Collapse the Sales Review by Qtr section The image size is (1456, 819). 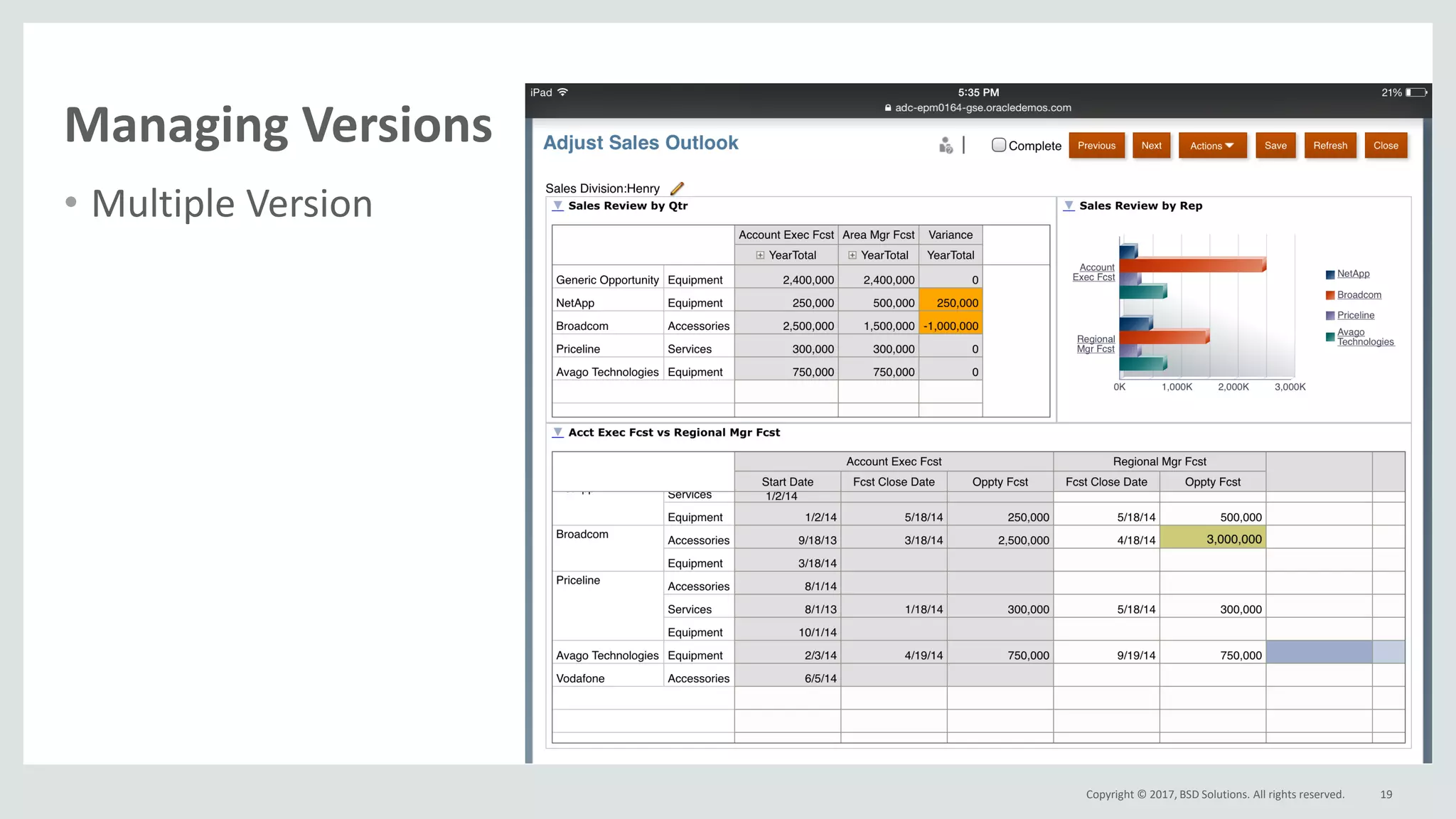[558, 206]
